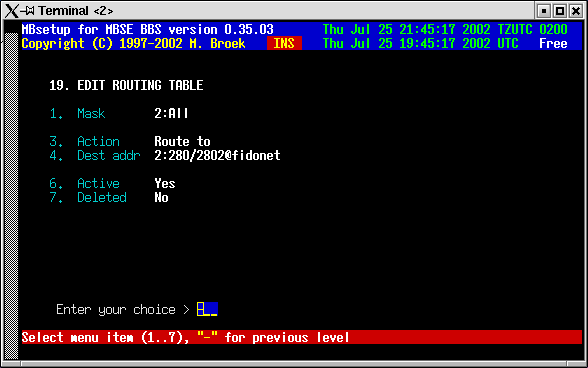Click the Deleted value No

[x=161, y=197]
